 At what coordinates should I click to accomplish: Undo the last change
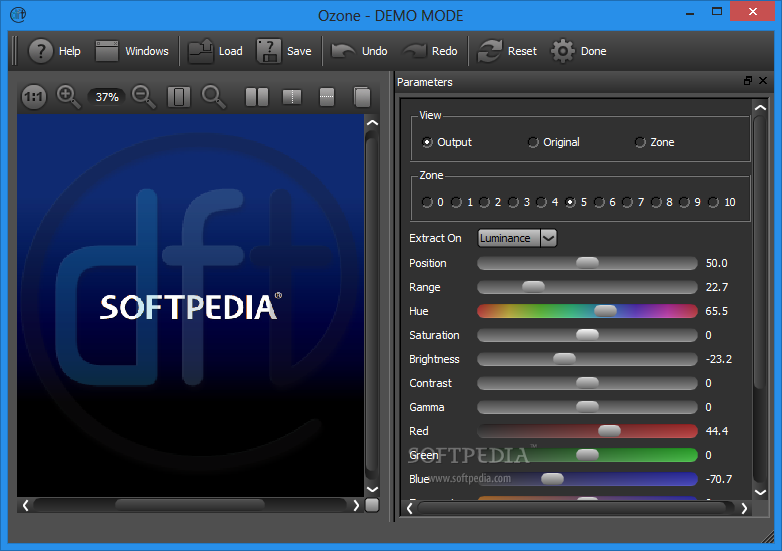tap(359, 51)
